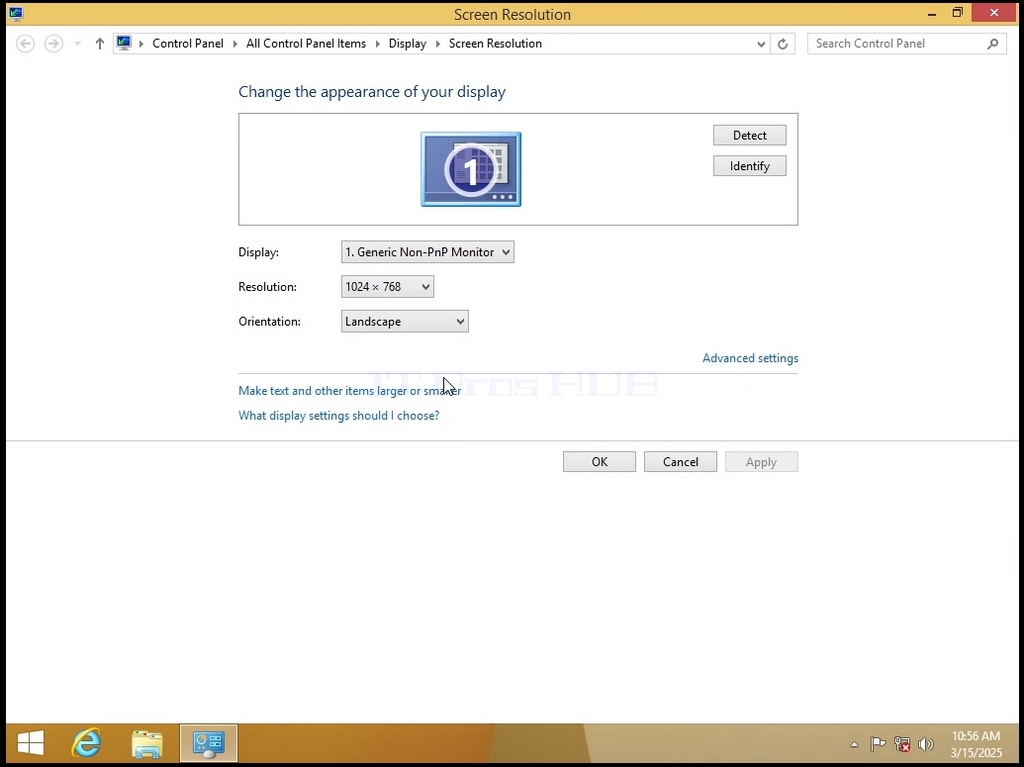The width and height of the screenshot is (1024, 767).
Task: Open the Display monitor dropdown
Action: click(x=427, y=252)
